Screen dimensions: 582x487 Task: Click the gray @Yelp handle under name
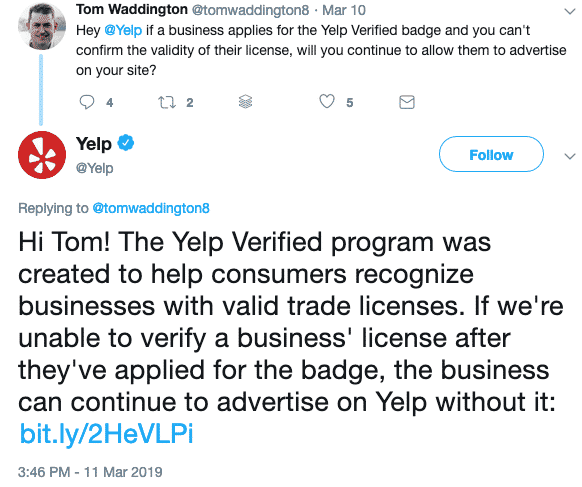95,168
